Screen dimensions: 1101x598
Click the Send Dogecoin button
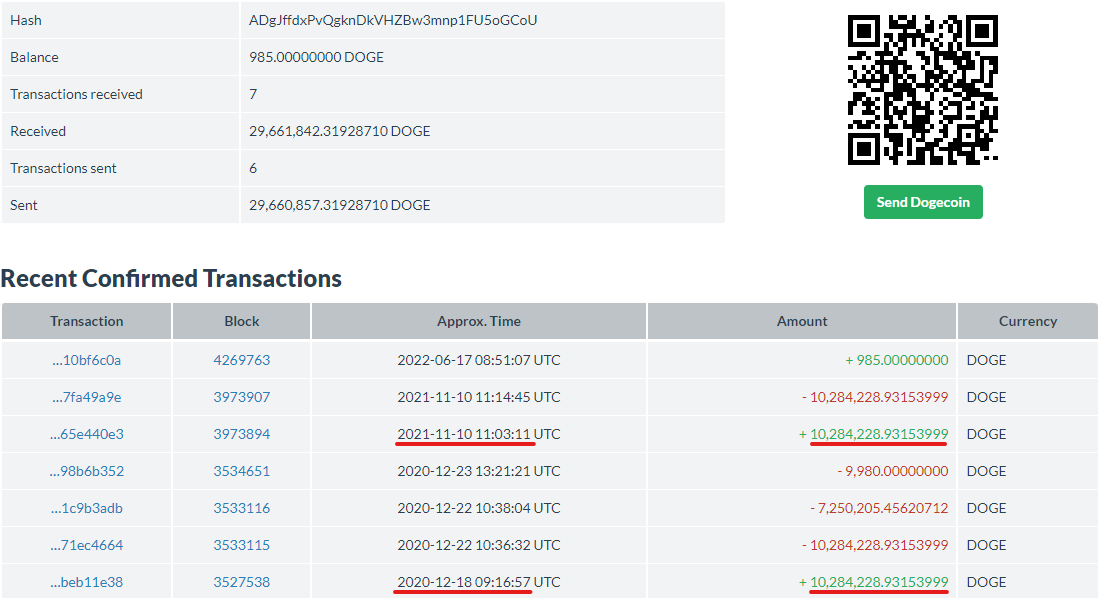pyautogui.click(x=923, y=202)
